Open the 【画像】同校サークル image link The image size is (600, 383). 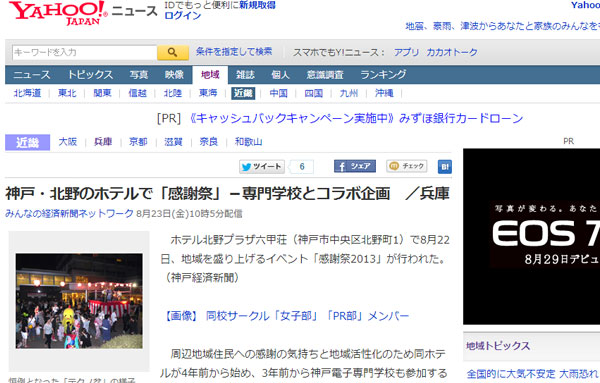tap(286, 316)
